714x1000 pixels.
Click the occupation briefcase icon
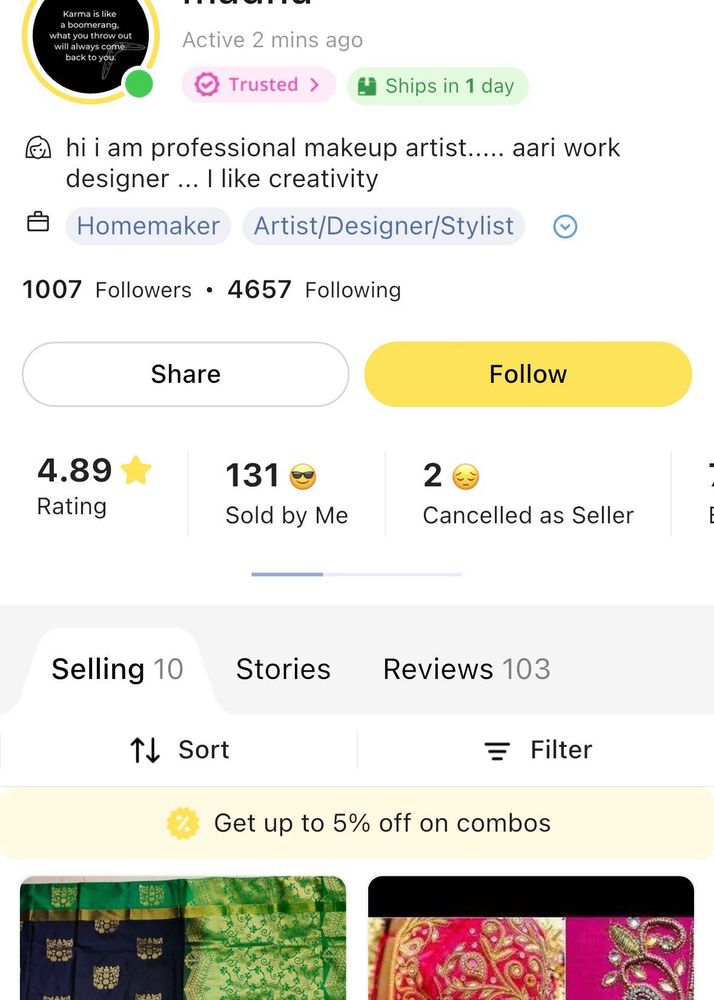38,224
